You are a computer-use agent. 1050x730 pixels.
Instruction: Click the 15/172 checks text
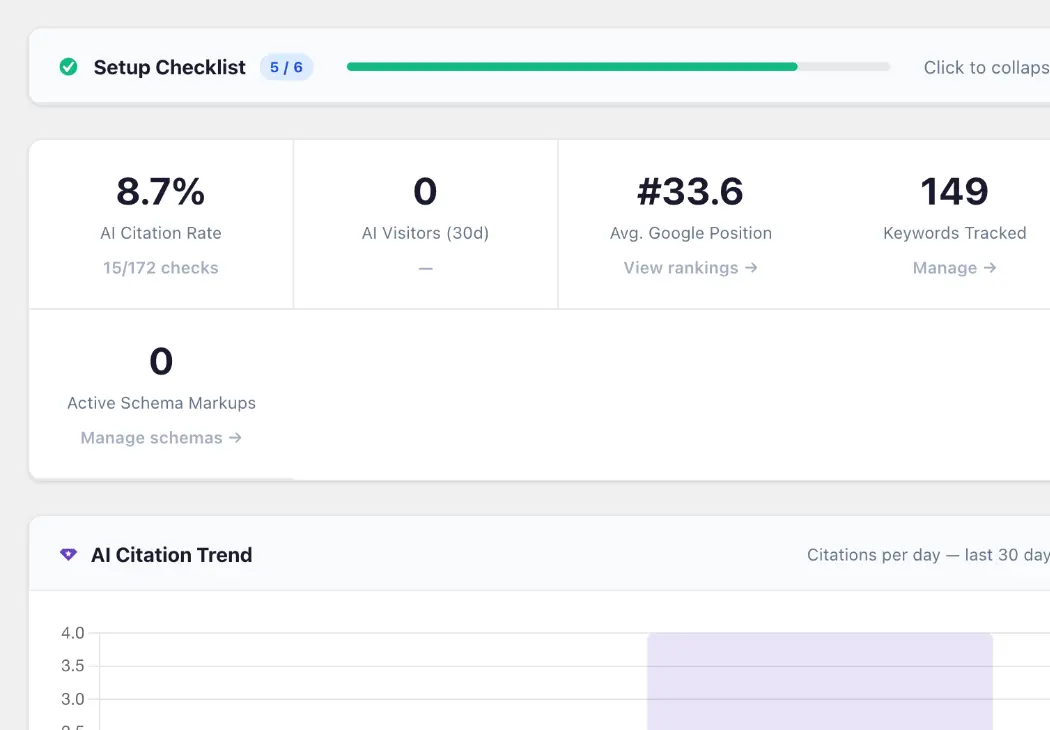coord(161,268)
